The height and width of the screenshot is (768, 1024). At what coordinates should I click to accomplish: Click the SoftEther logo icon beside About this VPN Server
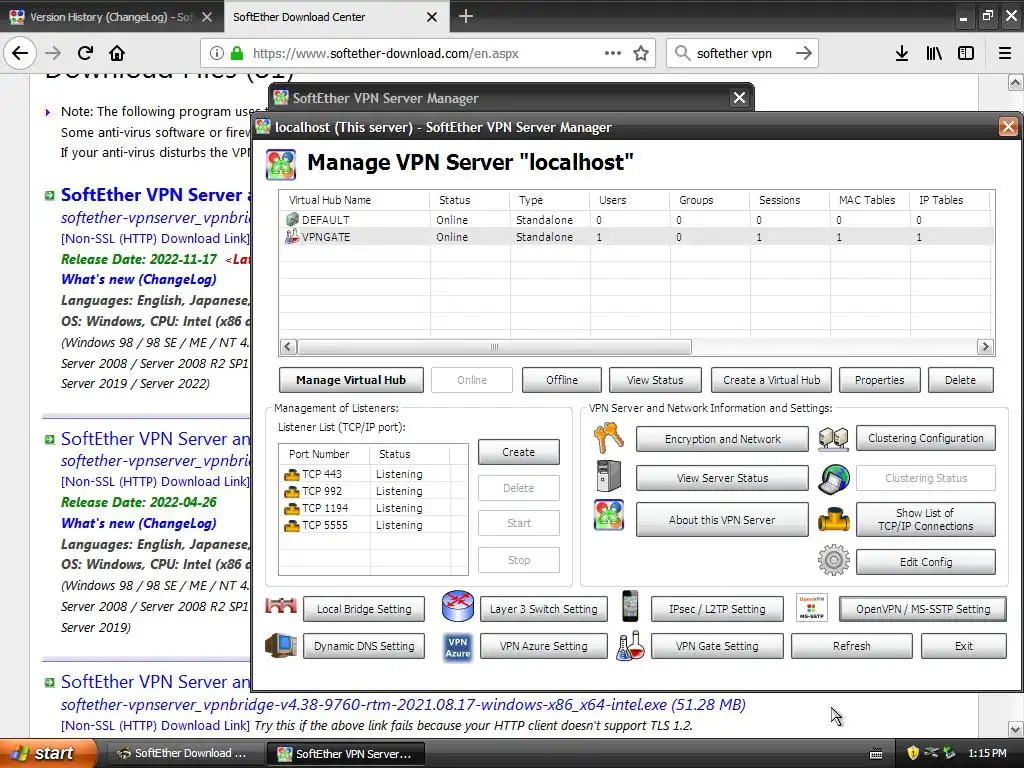click(x=608, y=515)
